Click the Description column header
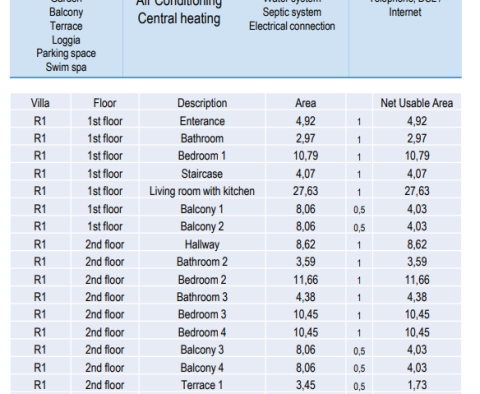The width and height of the screenshot is (480, 394). tap(202, 103)
